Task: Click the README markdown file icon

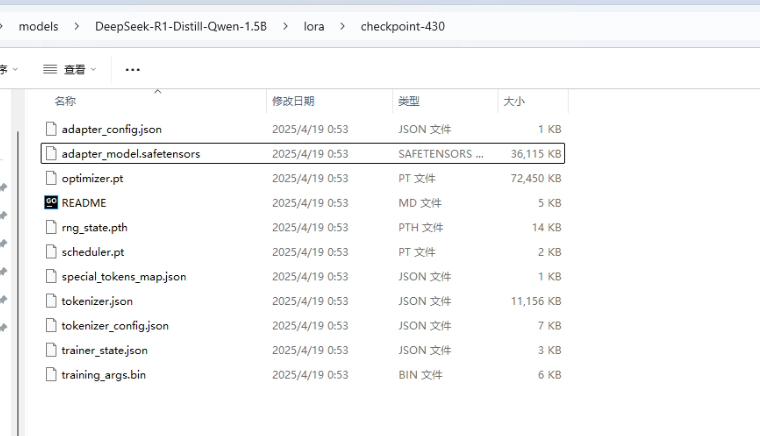Action: (x=51, y=202)
